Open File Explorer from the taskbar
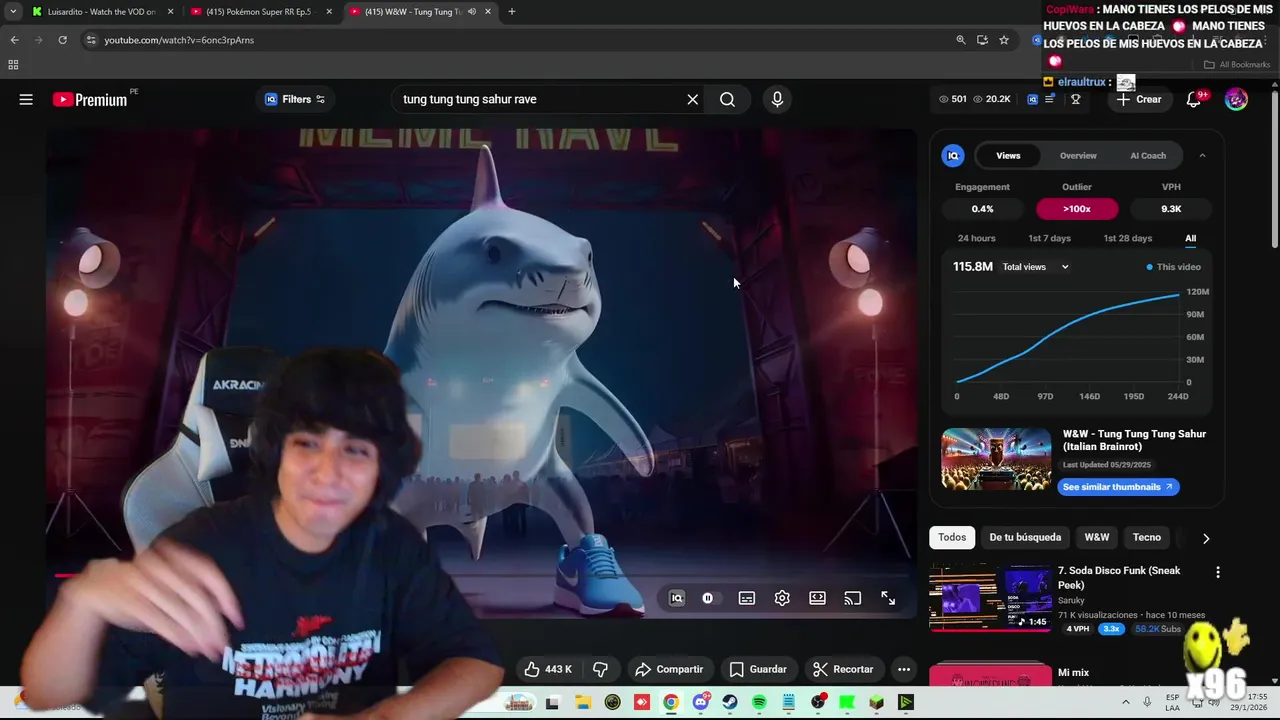Screen dimensions: 1280x720 [582, 703]
